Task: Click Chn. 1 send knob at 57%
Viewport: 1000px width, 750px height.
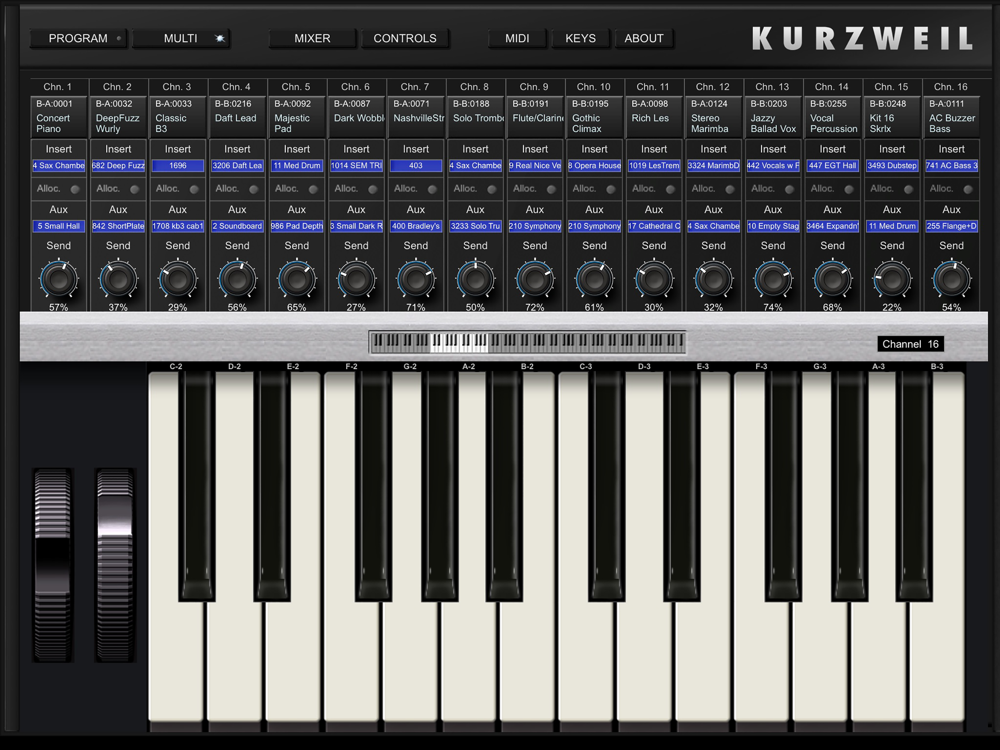Action: pyautogui.click(x=59, y=279)
